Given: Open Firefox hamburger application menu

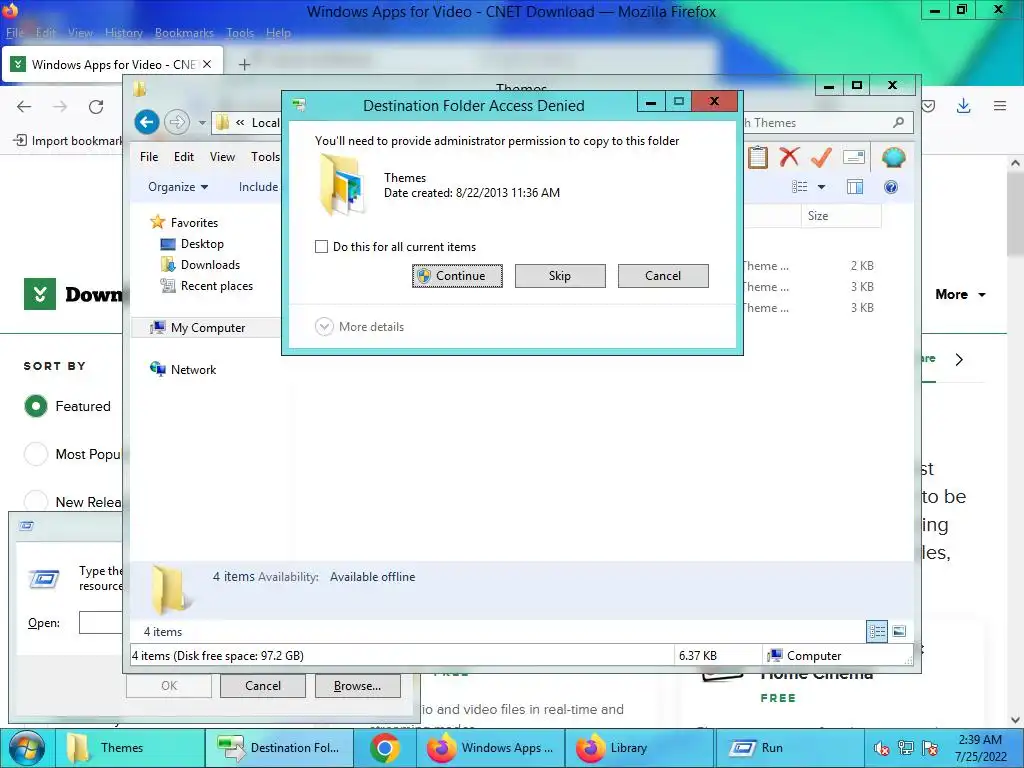Looking at the screenshot, I should 1000,106.
